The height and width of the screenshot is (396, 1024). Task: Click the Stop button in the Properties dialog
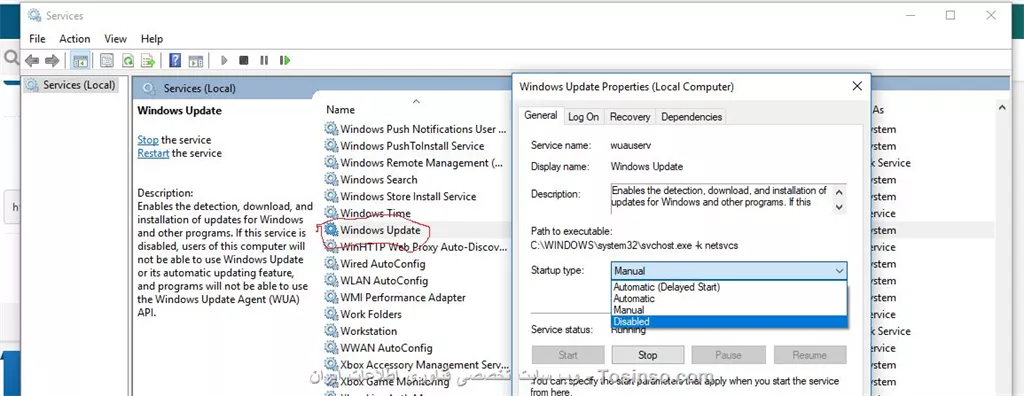(x=648, y=355)
